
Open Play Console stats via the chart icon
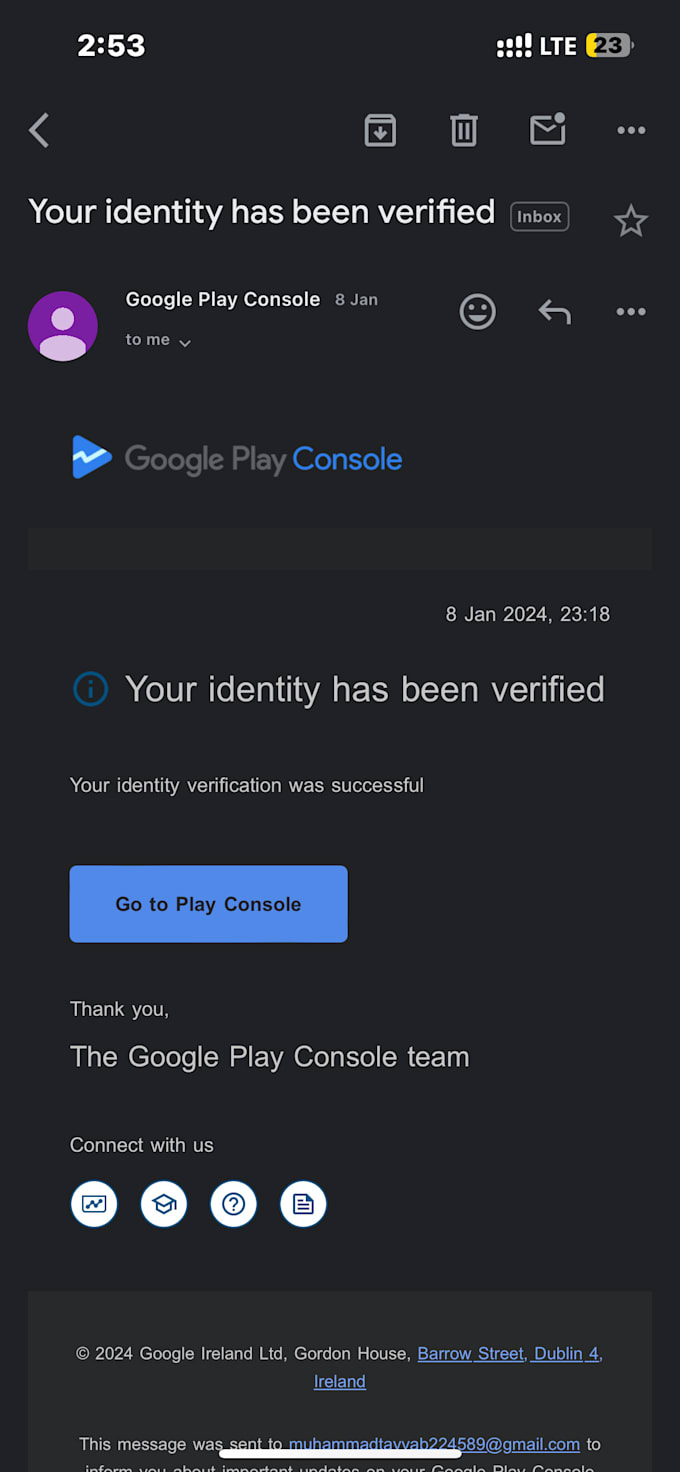[x=93, y=1204]
